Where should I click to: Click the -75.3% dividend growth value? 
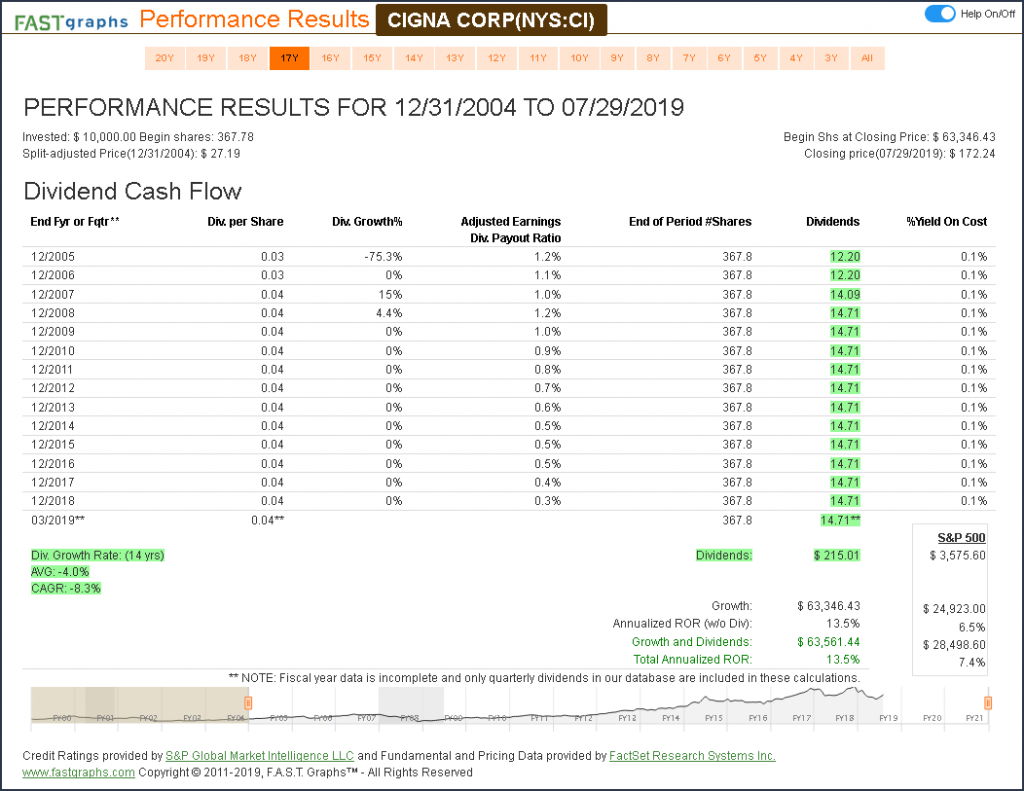click(x=383, y=257)
